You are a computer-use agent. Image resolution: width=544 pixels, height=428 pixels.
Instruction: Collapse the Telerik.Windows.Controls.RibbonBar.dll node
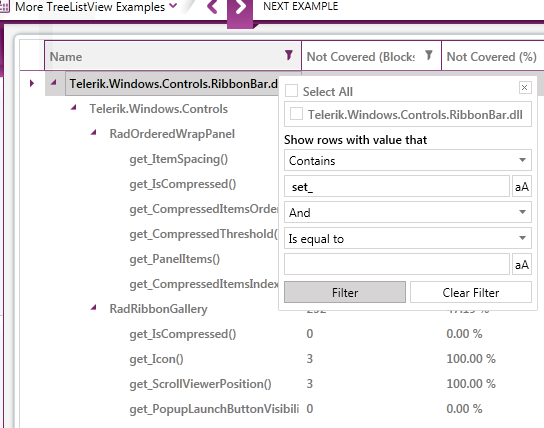[53, 83]
